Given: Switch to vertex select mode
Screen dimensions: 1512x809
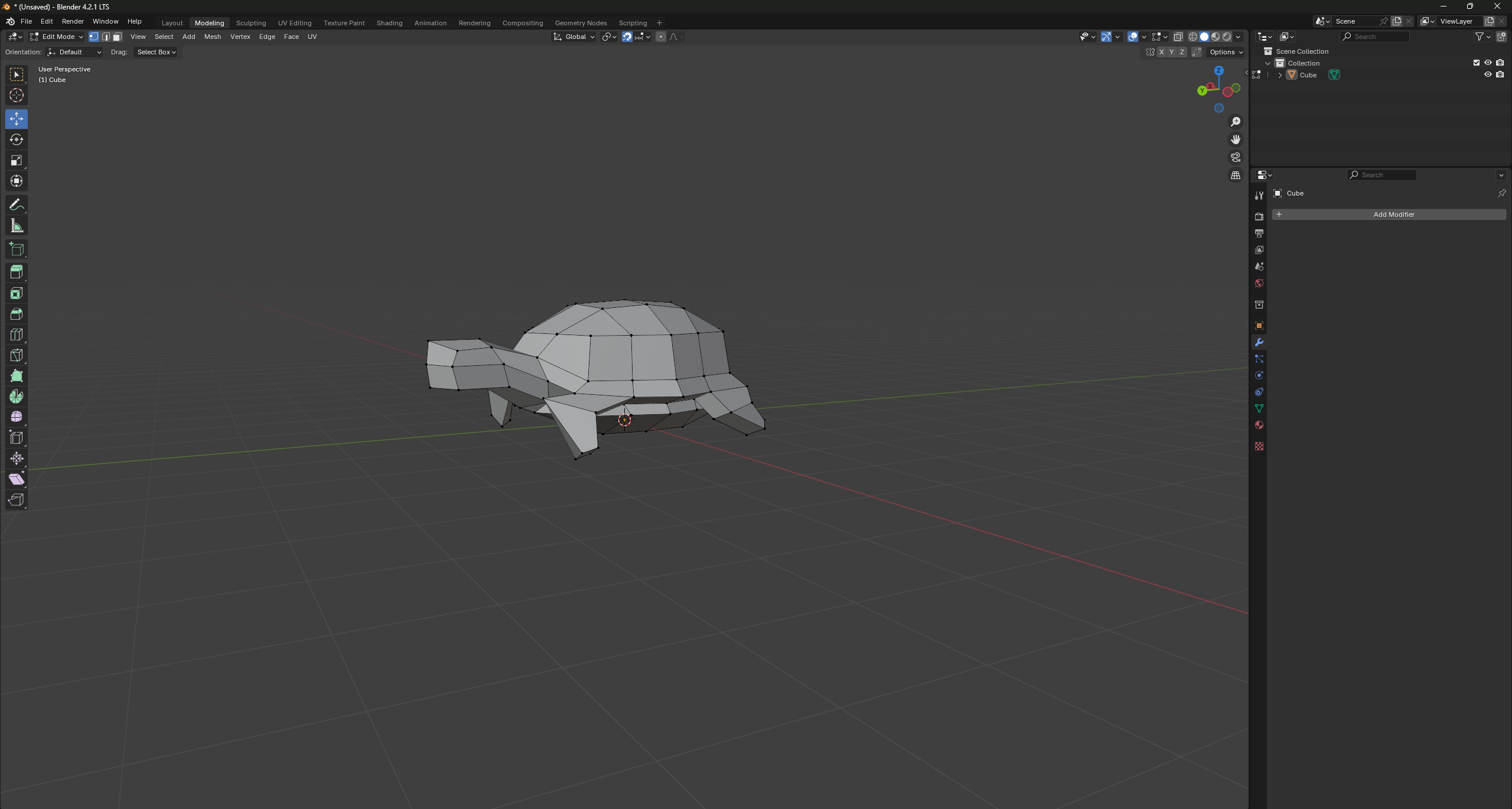Looking at the screenshot, I should click(94, 37).
